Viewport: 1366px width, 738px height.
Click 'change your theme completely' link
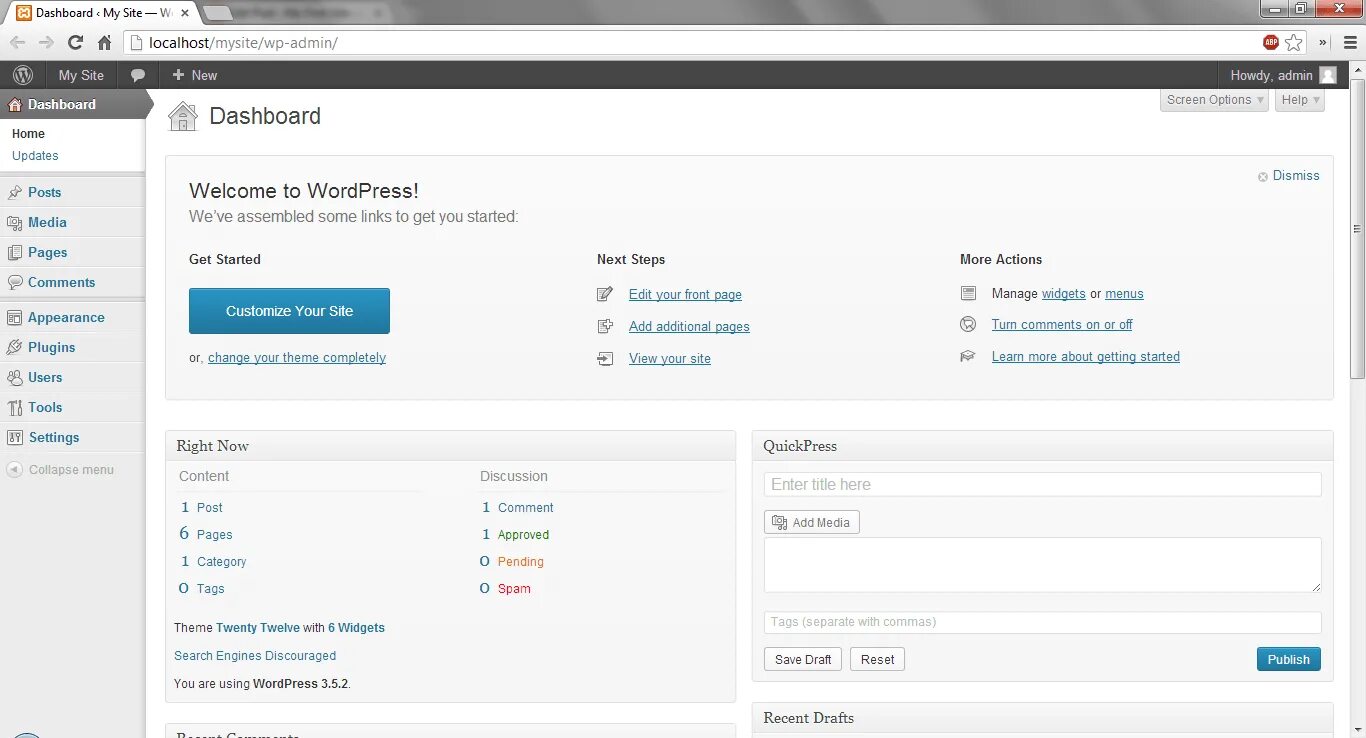tap(297, 357)
